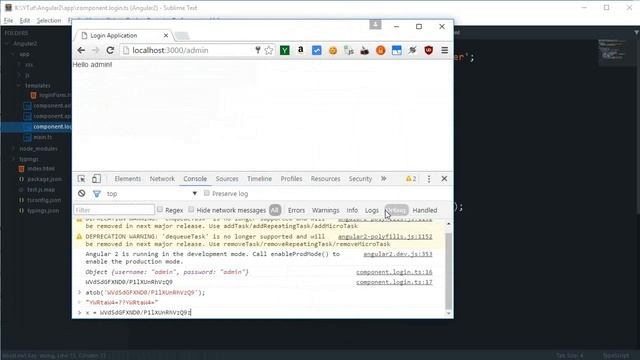Toggle DevTools device mode icon

(x=96, y=179)
